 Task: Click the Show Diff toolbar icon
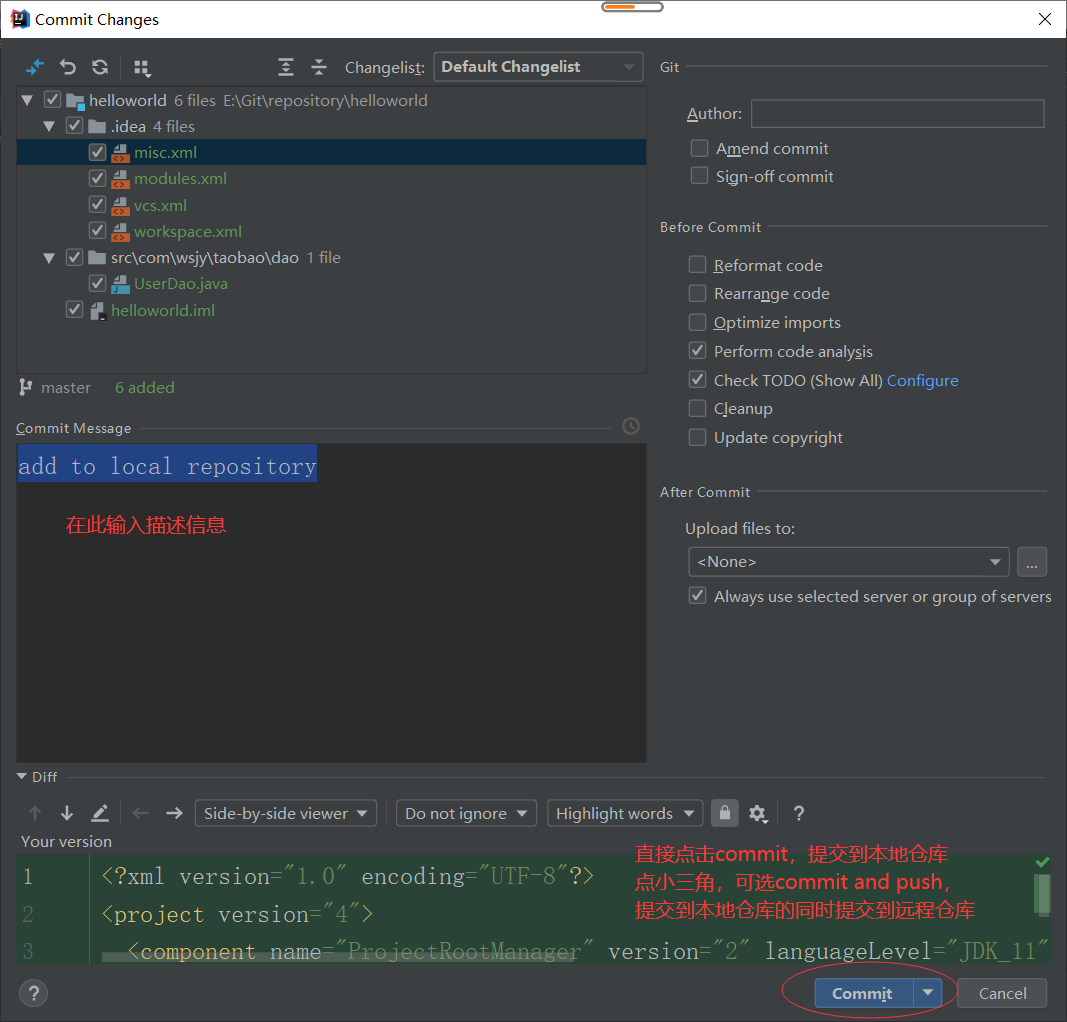tap(34, 67)
